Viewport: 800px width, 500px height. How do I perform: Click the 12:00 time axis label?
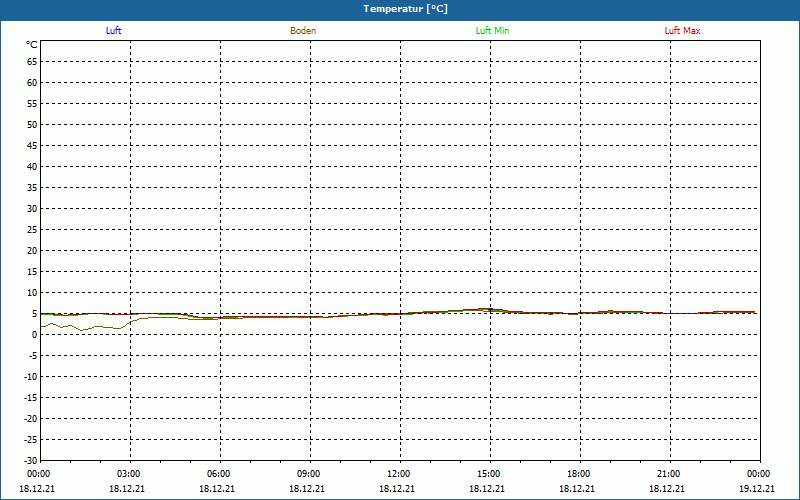(398, 474)
